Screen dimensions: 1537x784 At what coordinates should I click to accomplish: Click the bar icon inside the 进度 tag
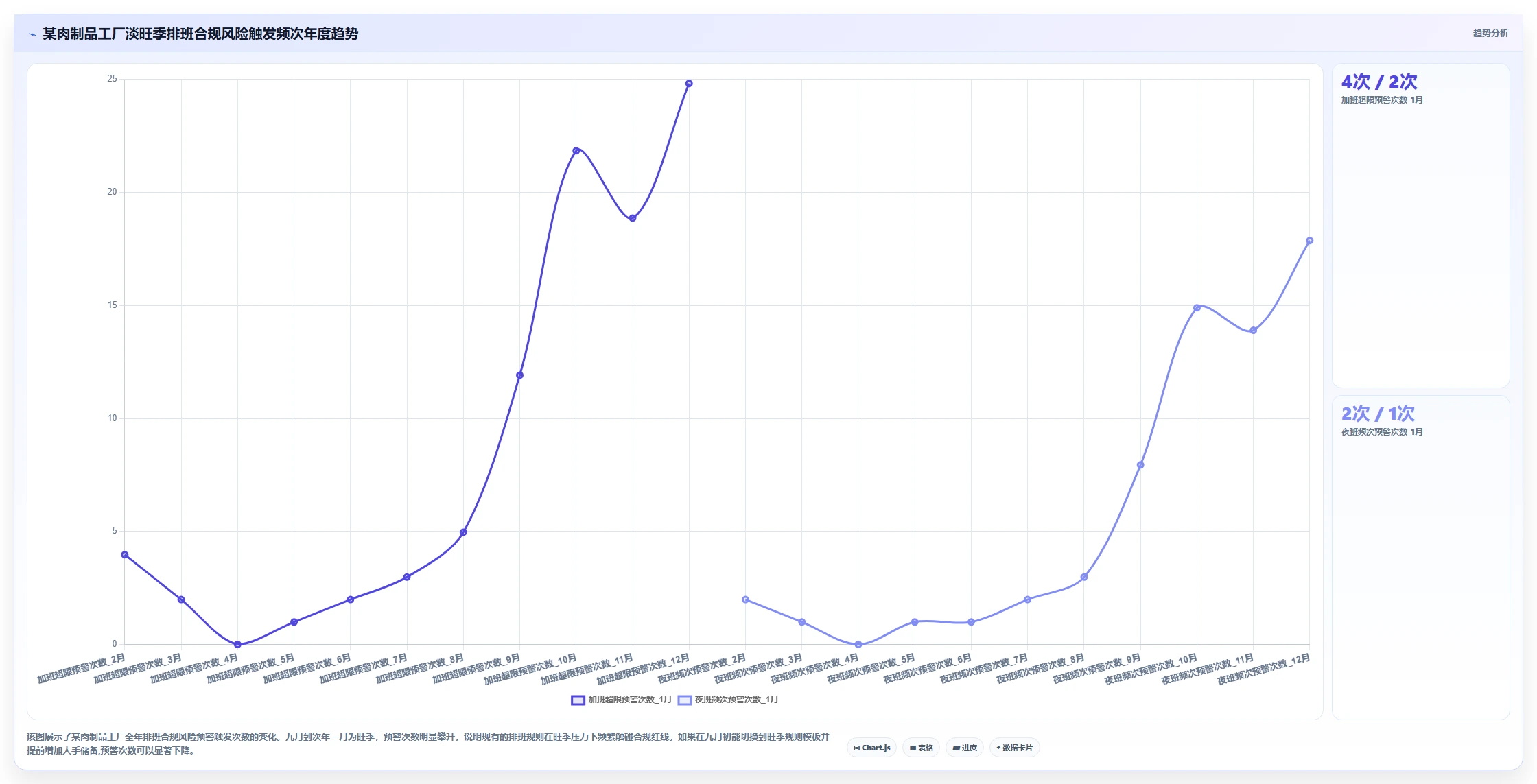956,748
